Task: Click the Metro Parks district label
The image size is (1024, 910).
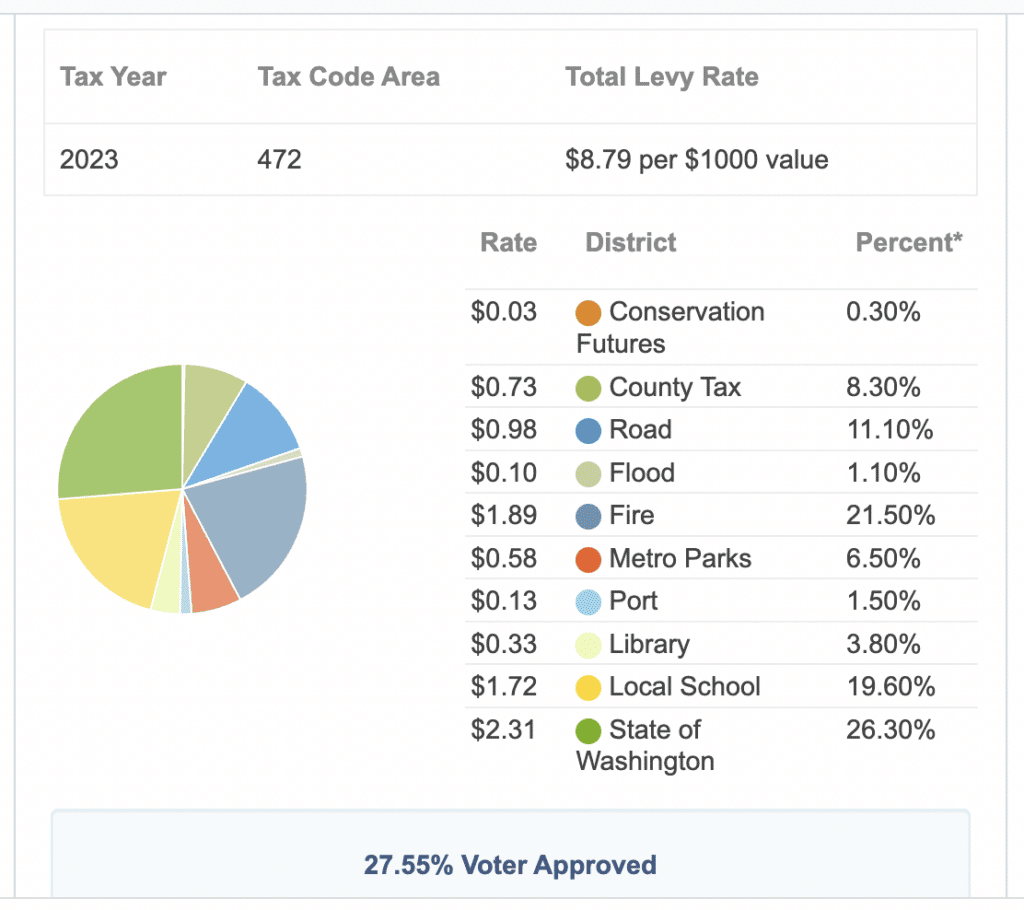Action: tap(680, 559)
